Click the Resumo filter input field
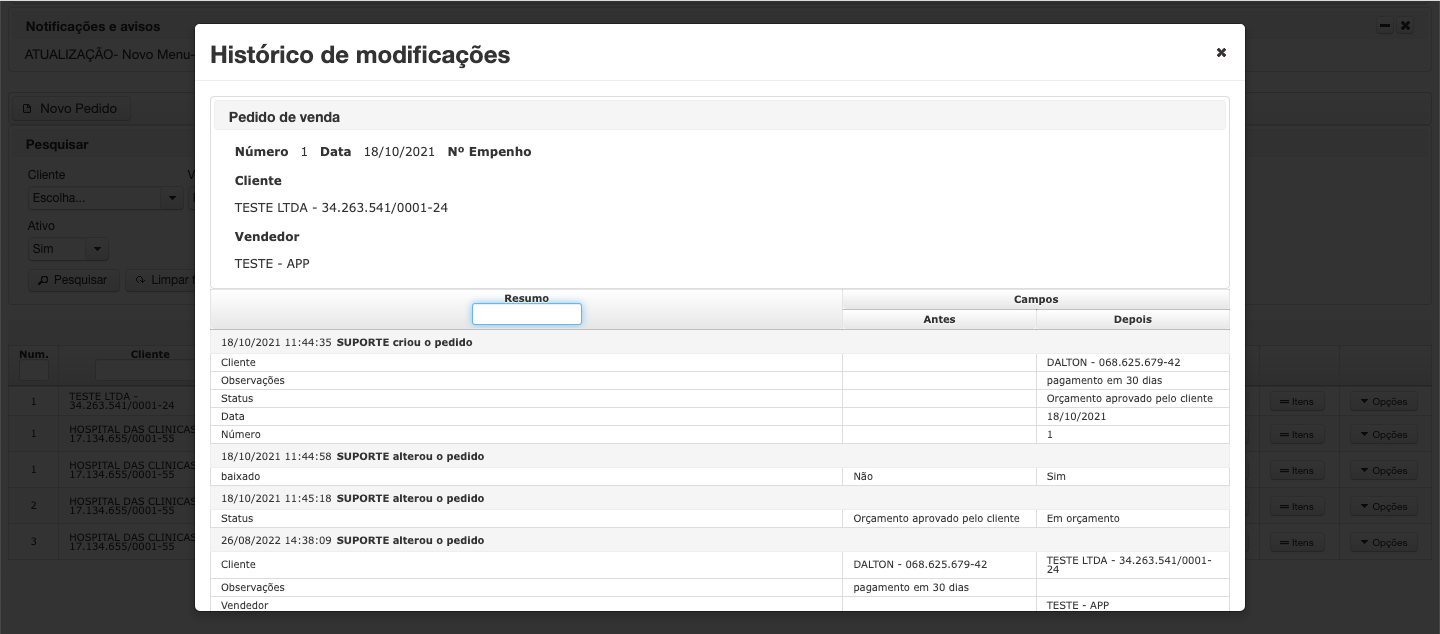The width and height of the screenshot is (1440, 634). pyautogui.click(x=527, y=314)
